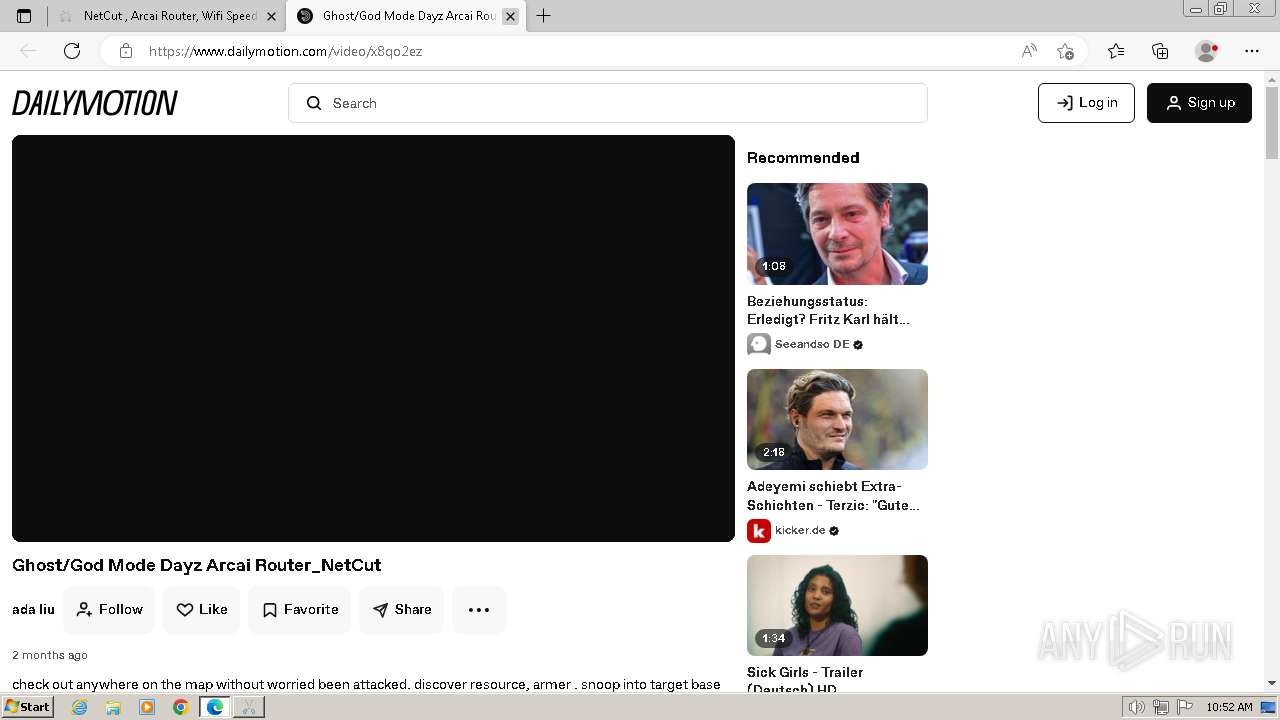Open the Action Center flag icon
The image size is (1280, 720).
[x=1183, y=707]
